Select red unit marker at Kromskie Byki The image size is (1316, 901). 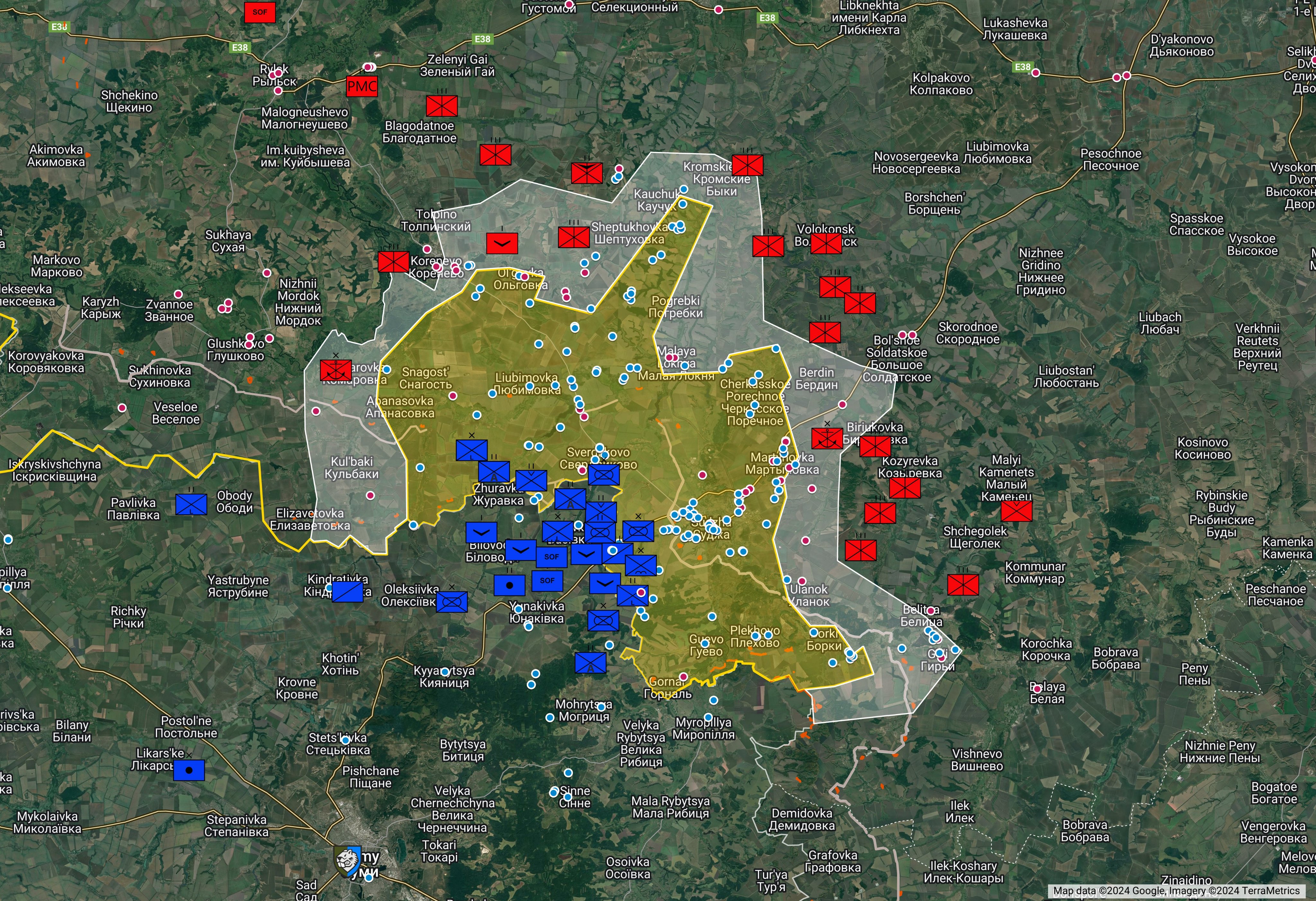click(x=747, y=165)
